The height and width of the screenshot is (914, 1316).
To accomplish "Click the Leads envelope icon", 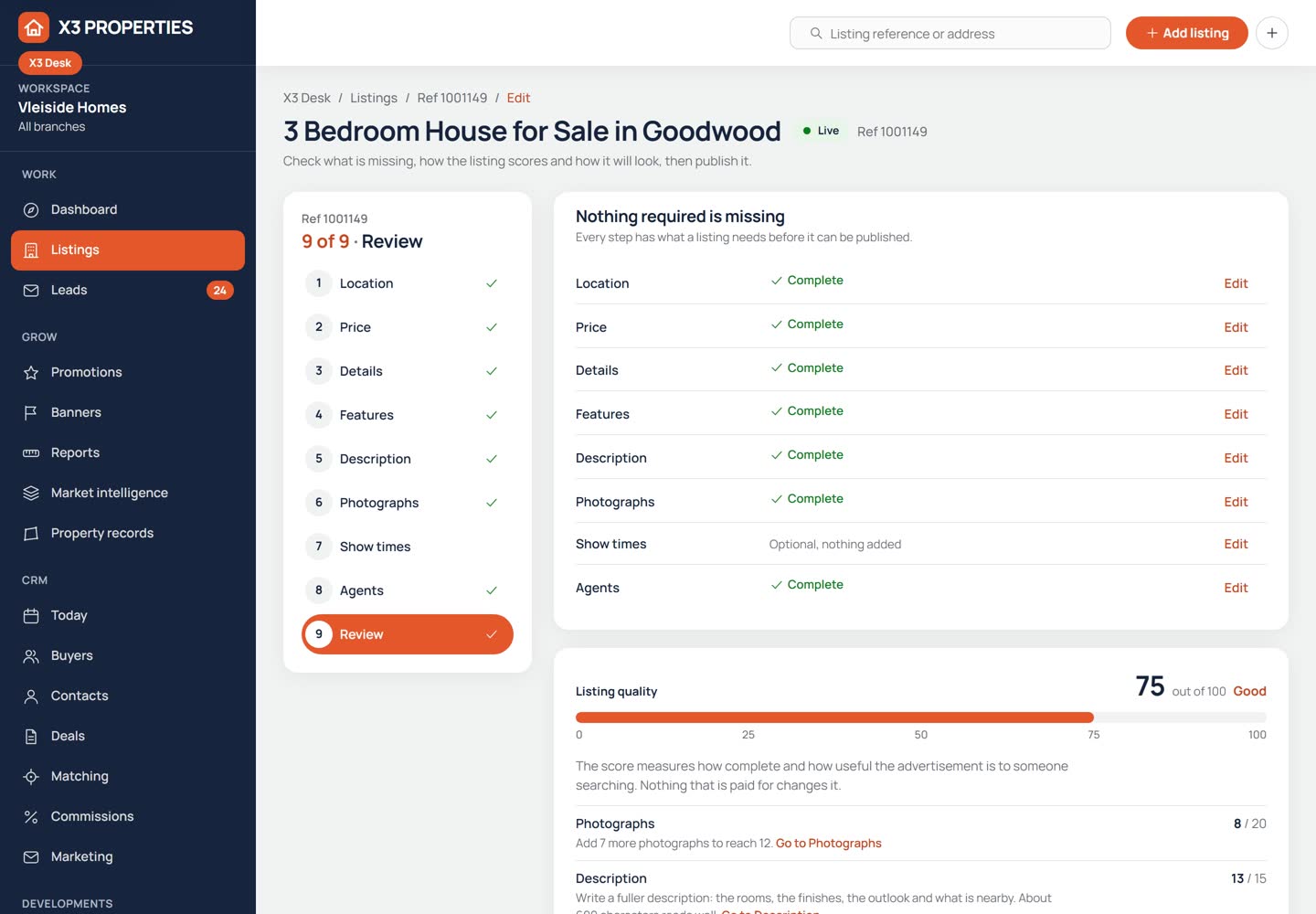I will [31, 291].
